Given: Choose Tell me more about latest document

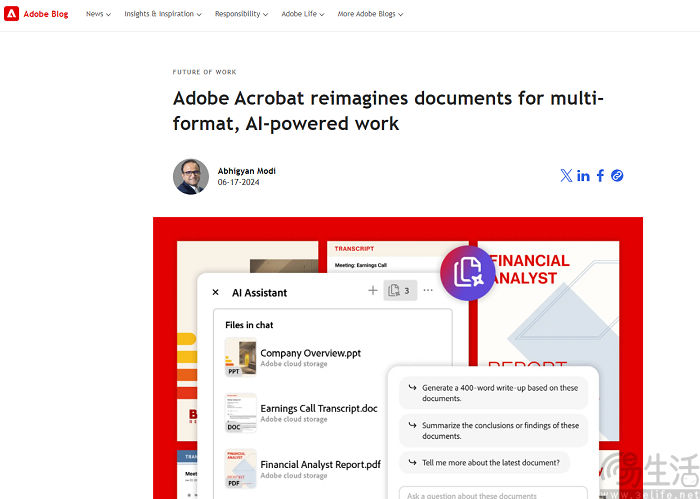Looking at the screenshot, I should click(x=484, y=462).
